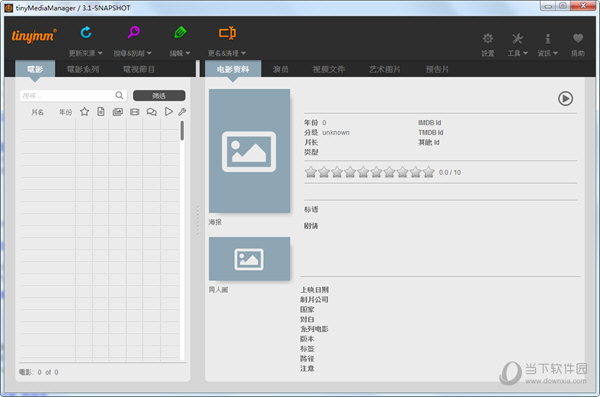Open the TV shows tab

139,69
